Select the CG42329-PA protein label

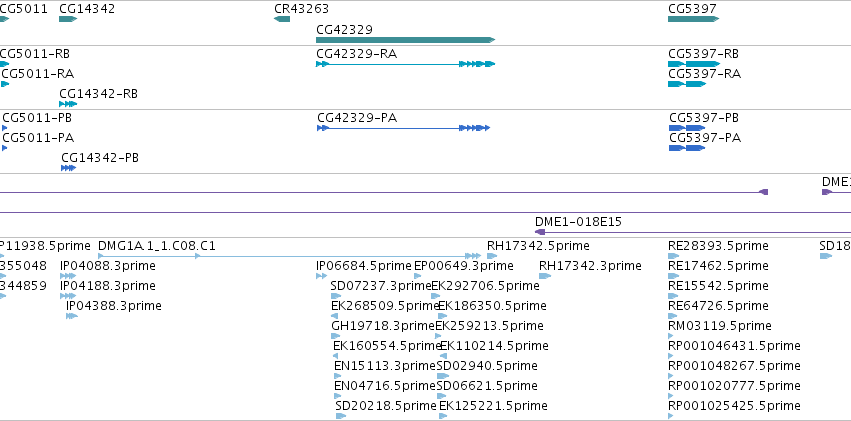(357, 118)
